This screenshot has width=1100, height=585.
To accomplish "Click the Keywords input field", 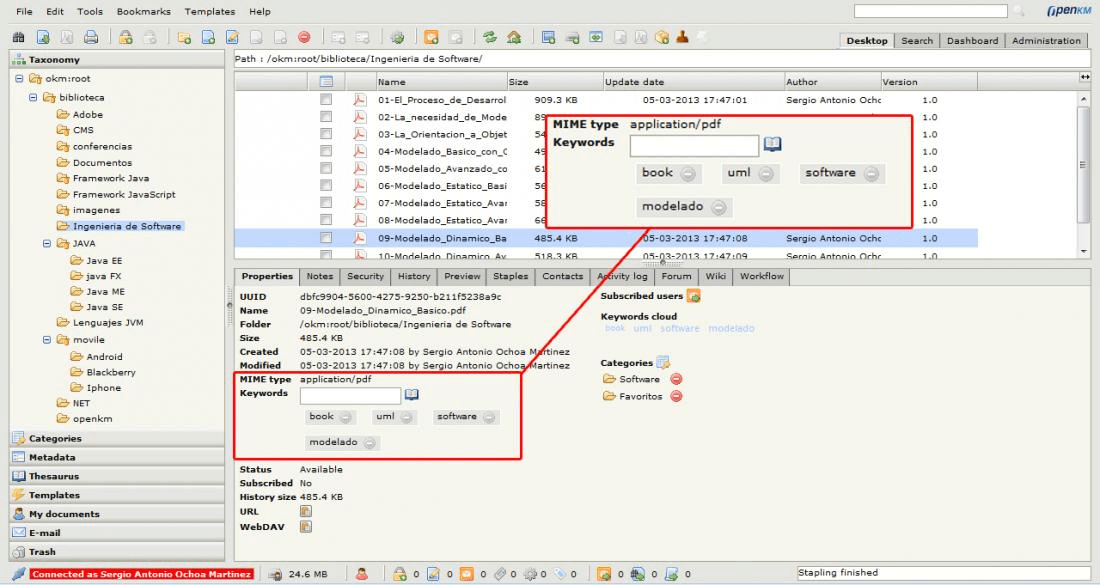I will [350, 396].
